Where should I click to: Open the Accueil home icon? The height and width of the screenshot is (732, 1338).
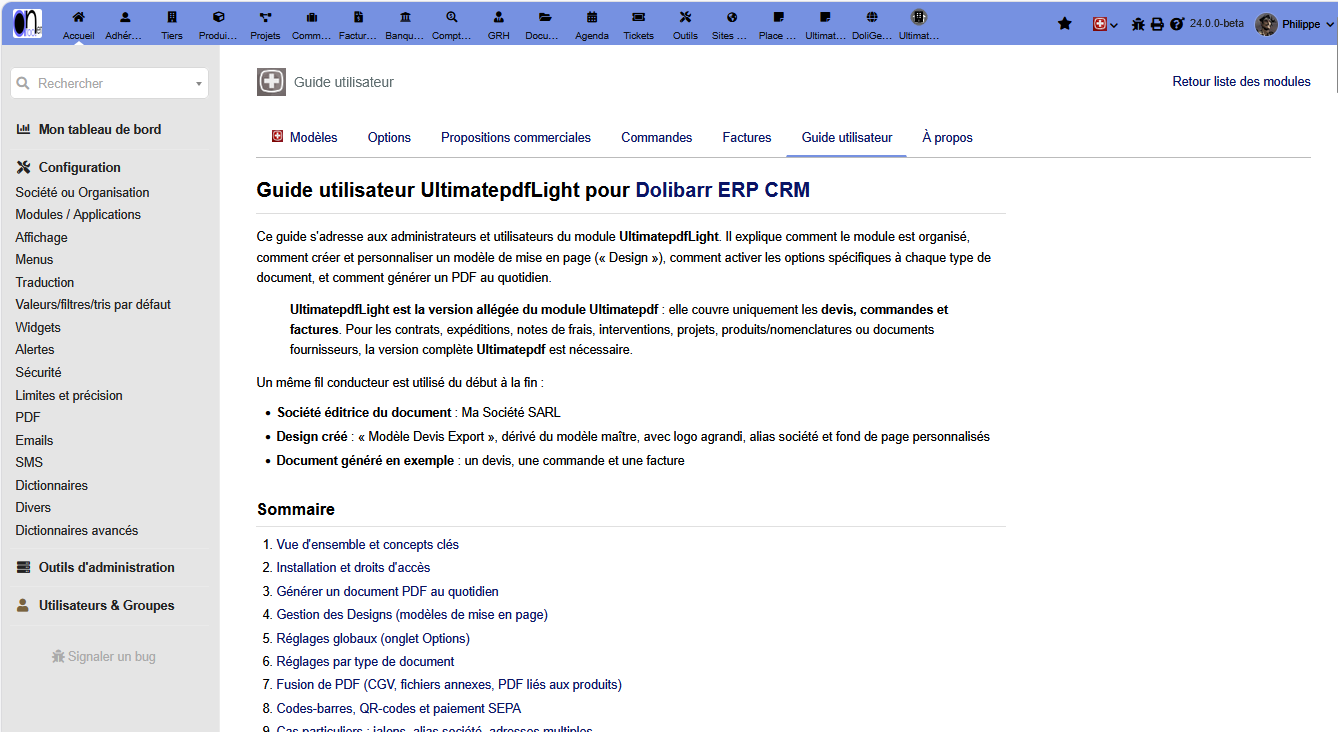tap(79, 17)
